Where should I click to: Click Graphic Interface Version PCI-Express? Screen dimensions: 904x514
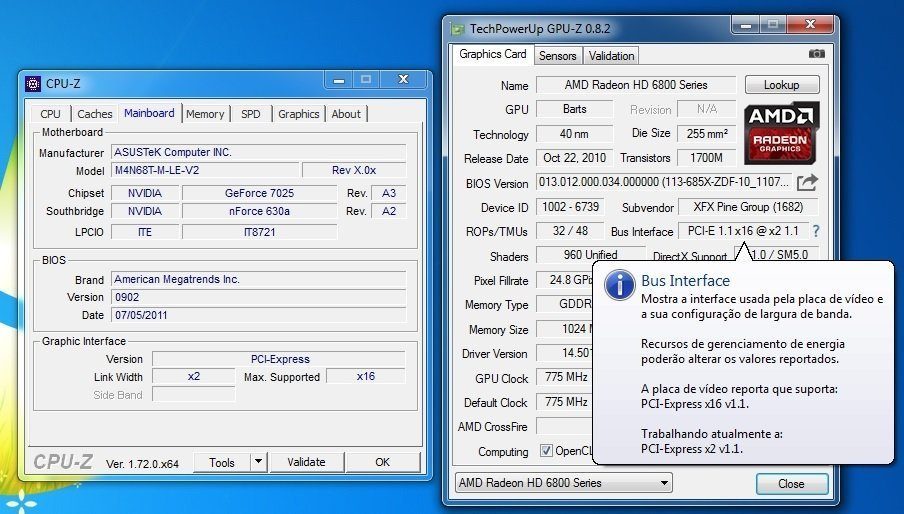[x=279, y=359]
